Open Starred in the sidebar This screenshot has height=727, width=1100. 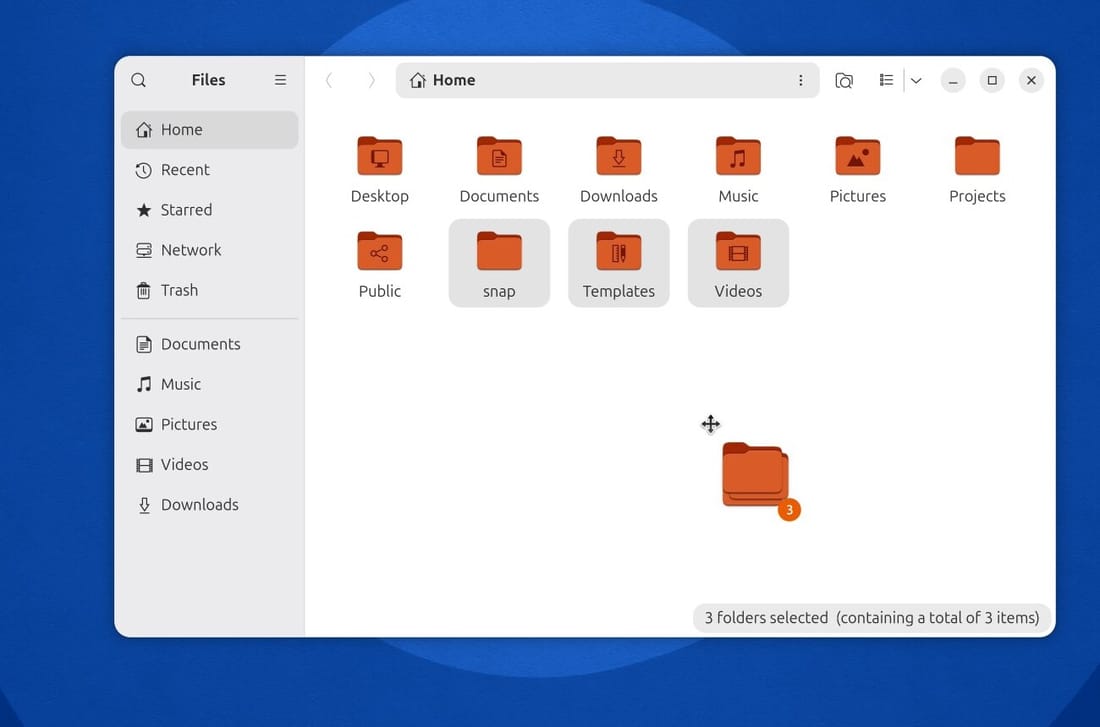click(209, 210)
